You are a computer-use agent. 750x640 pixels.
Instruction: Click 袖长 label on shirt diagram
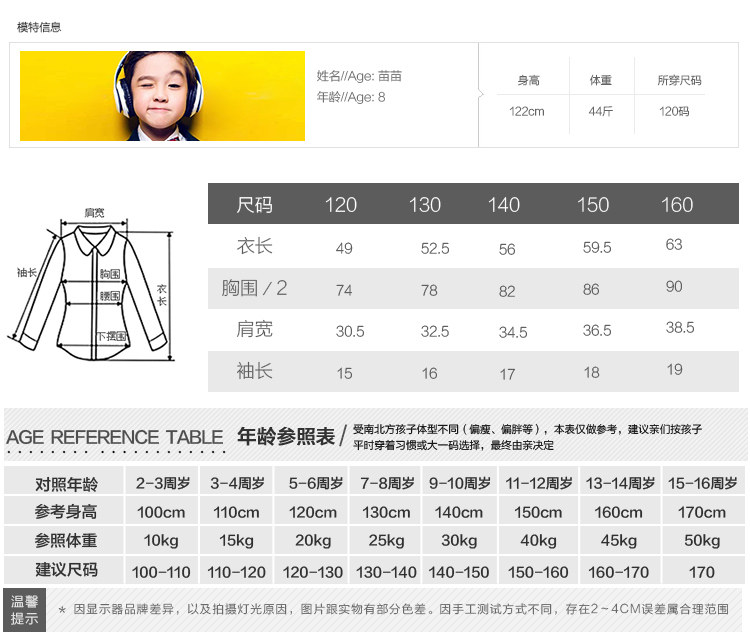(x=27, y=273)
